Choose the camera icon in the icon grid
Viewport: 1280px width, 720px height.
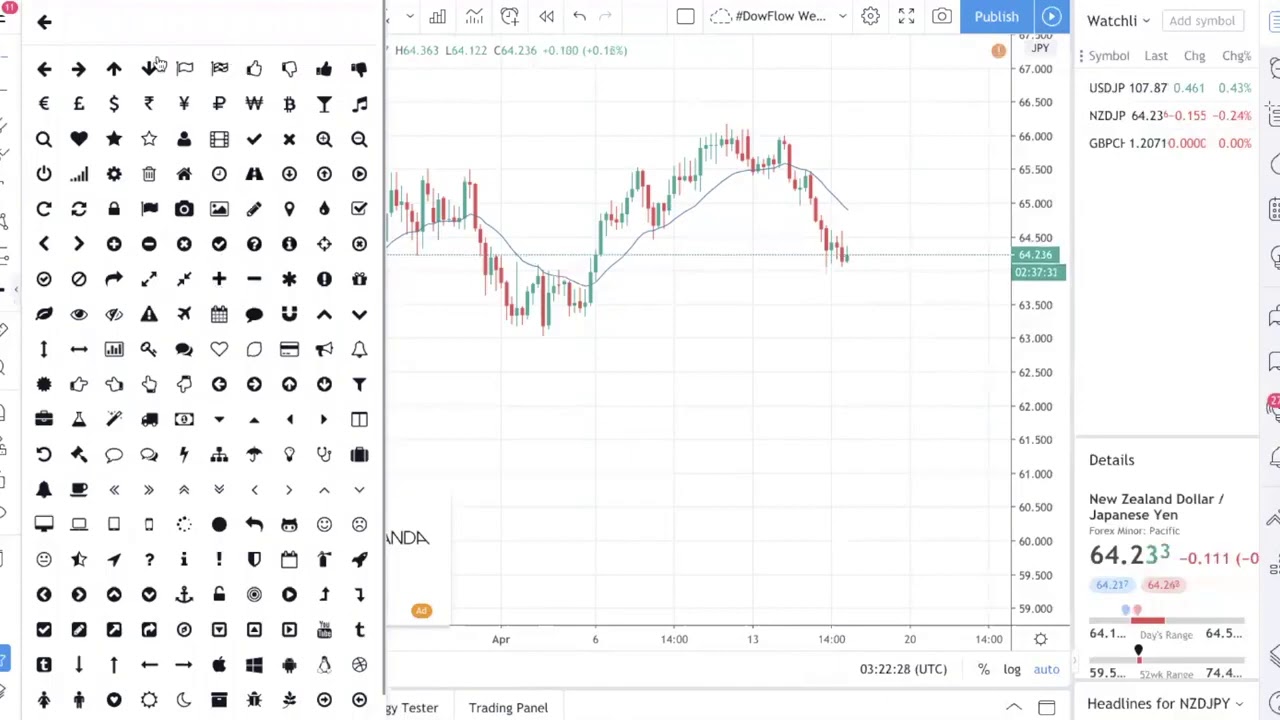pyautogui.click(x=184, y=209)
